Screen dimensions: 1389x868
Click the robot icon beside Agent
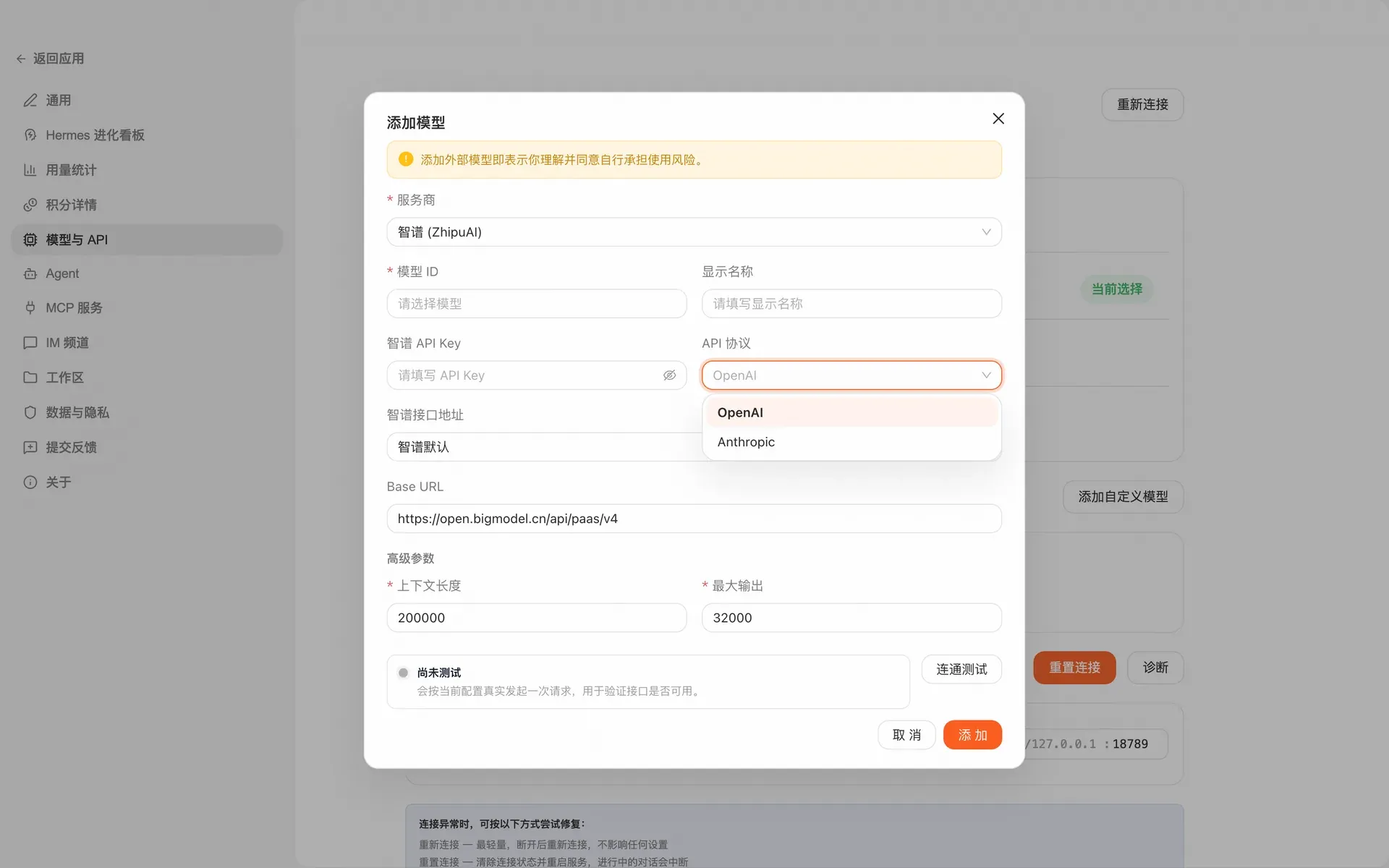pos(30,273)
